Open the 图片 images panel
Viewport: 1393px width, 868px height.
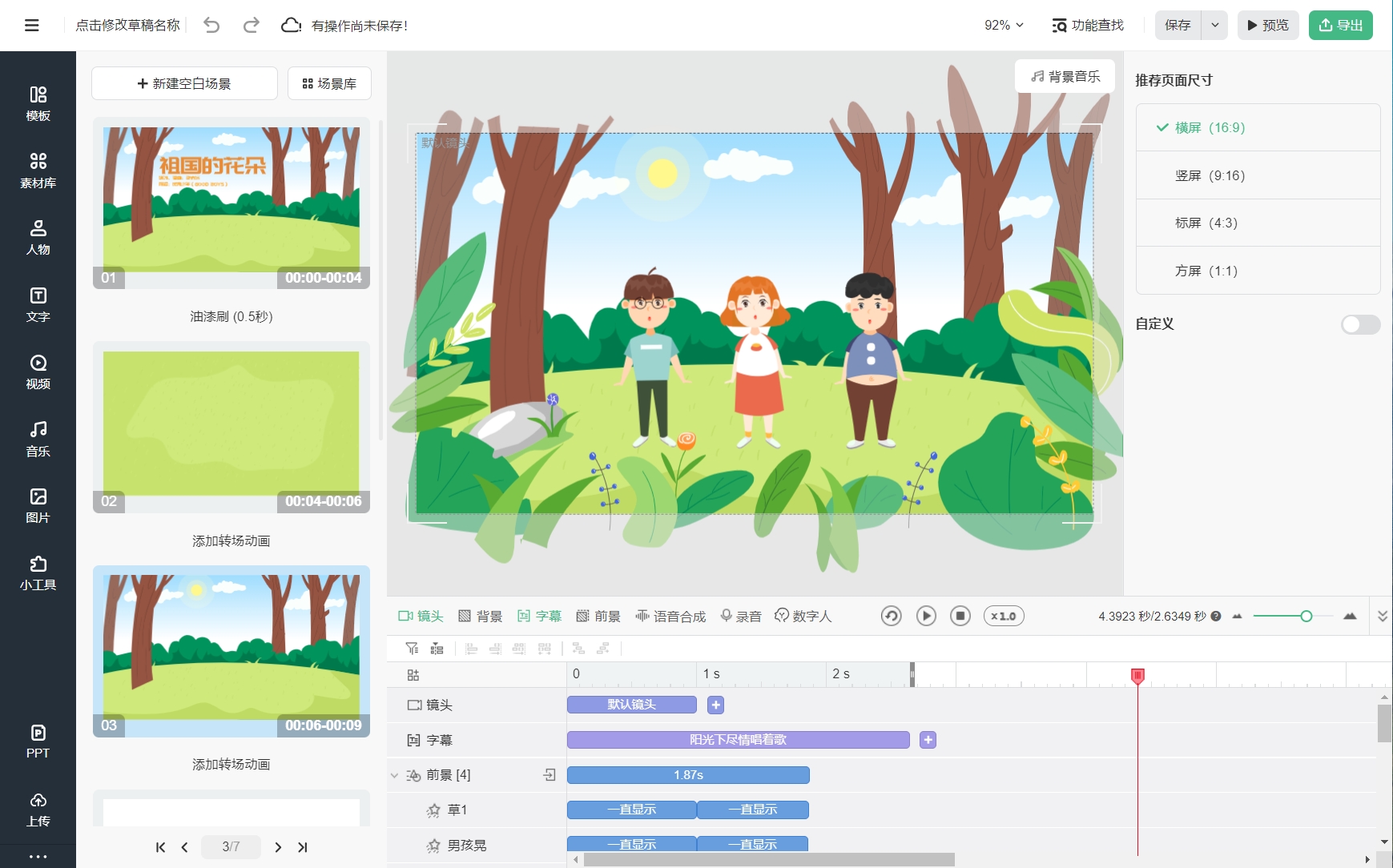pyautogui.click(x=38, y=505)
